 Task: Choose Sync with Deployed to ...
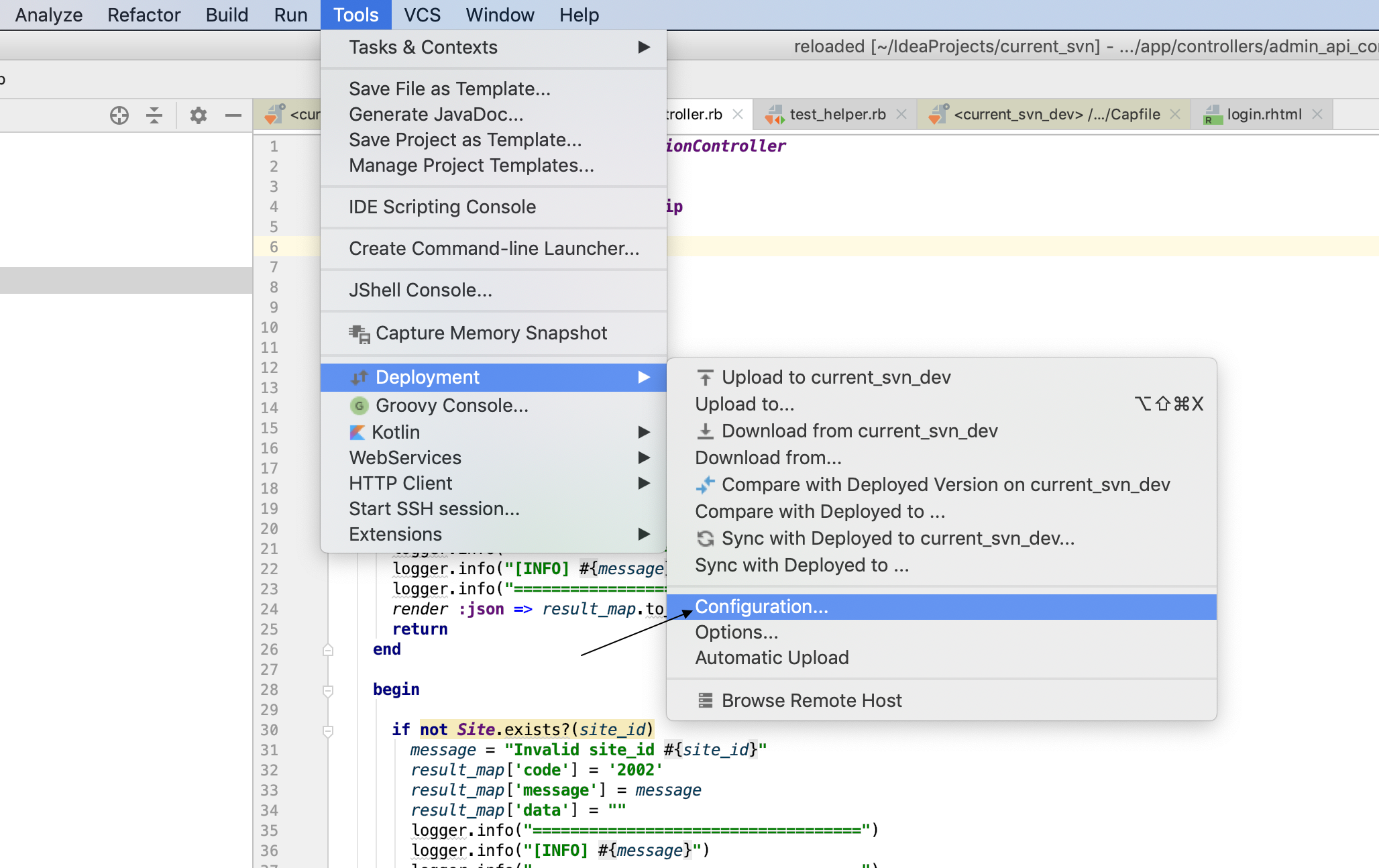pos(942,565)
